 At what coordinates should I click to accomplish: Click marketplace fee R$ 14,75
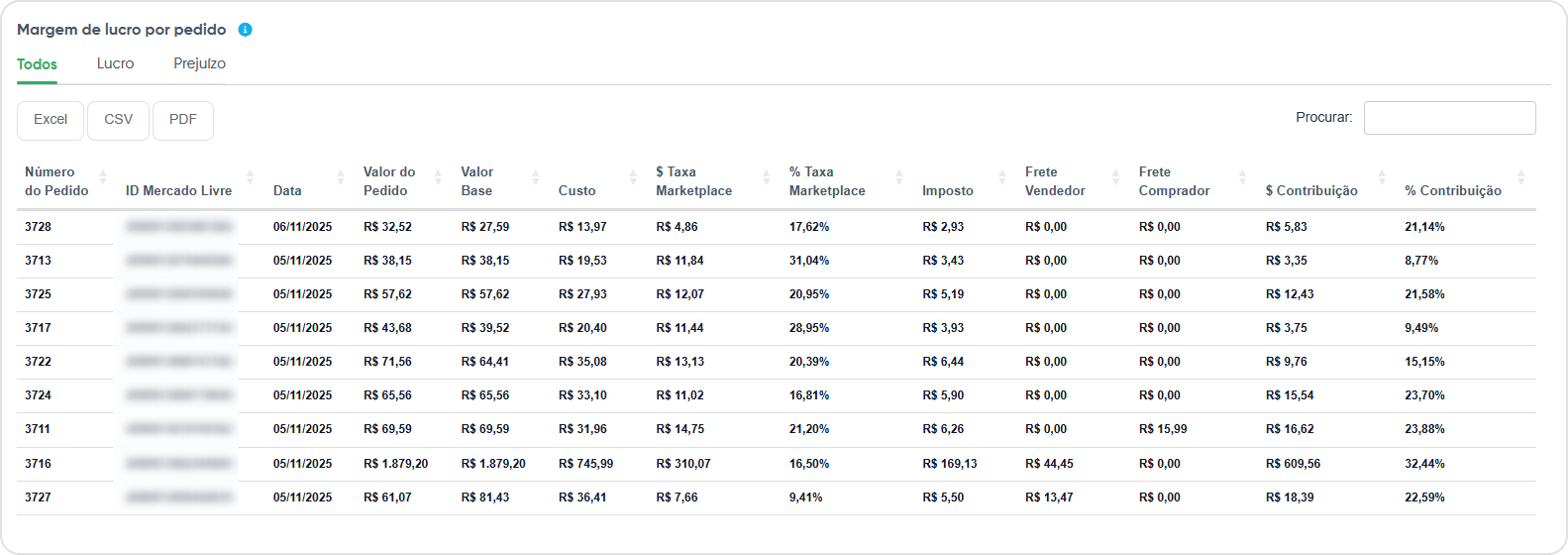(x=679, y=429)
